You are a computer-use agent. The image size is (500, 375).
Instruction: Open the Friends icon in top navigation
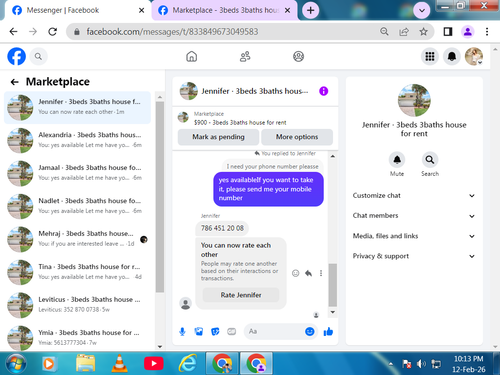point(245,57)
